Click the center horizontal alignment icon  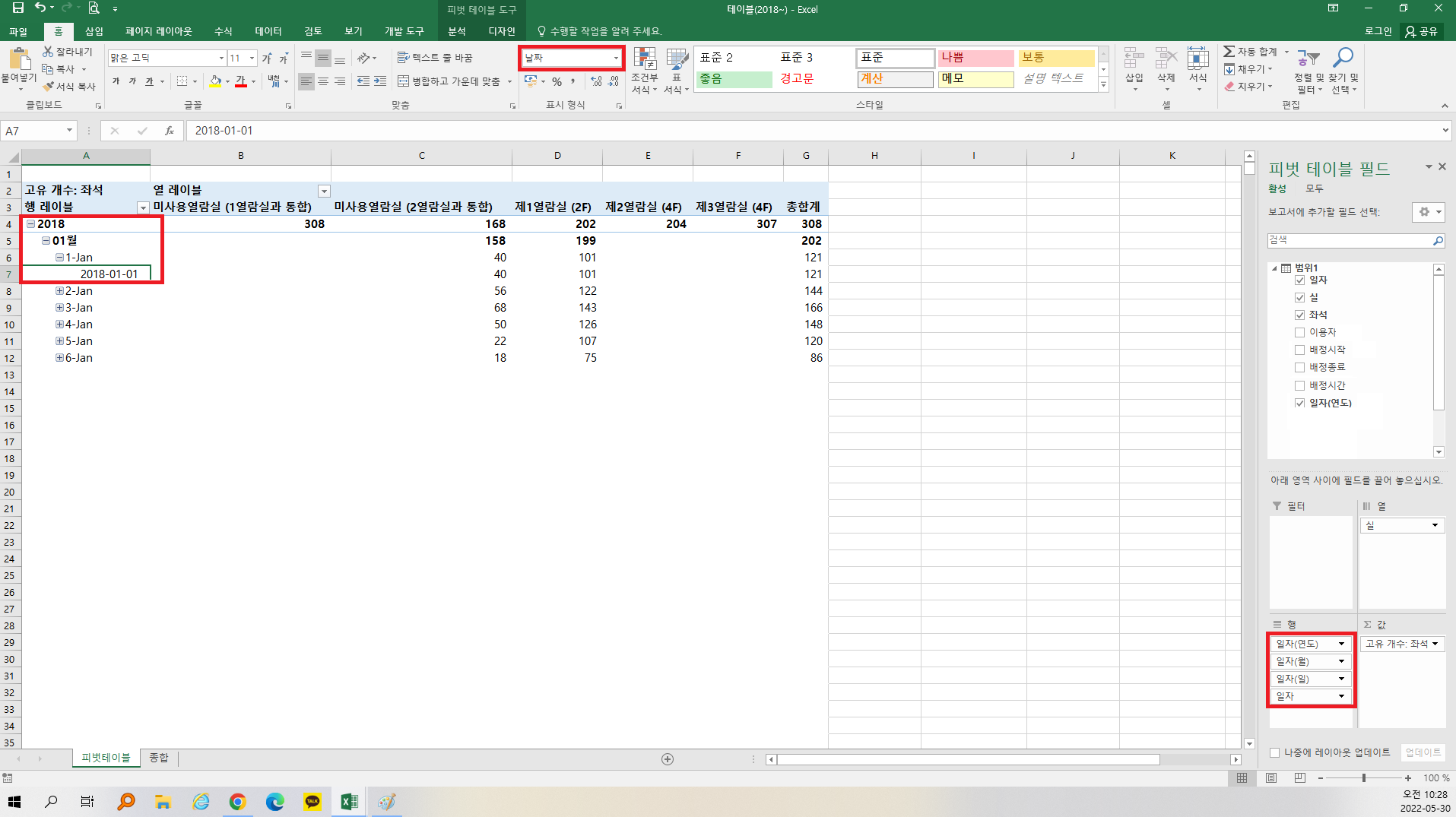(x=323, y=81)
